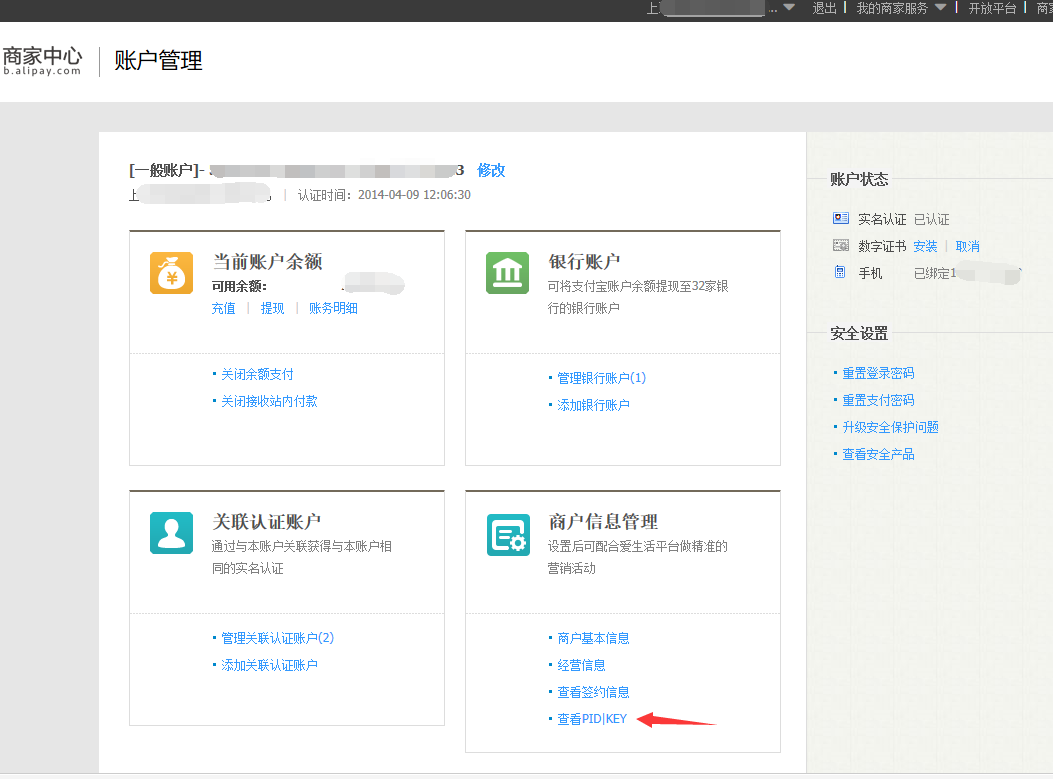The height and width of the screenshot is (779, 1053).
Task: Click the 提现 withdraw link
Action: coord(273,308)
